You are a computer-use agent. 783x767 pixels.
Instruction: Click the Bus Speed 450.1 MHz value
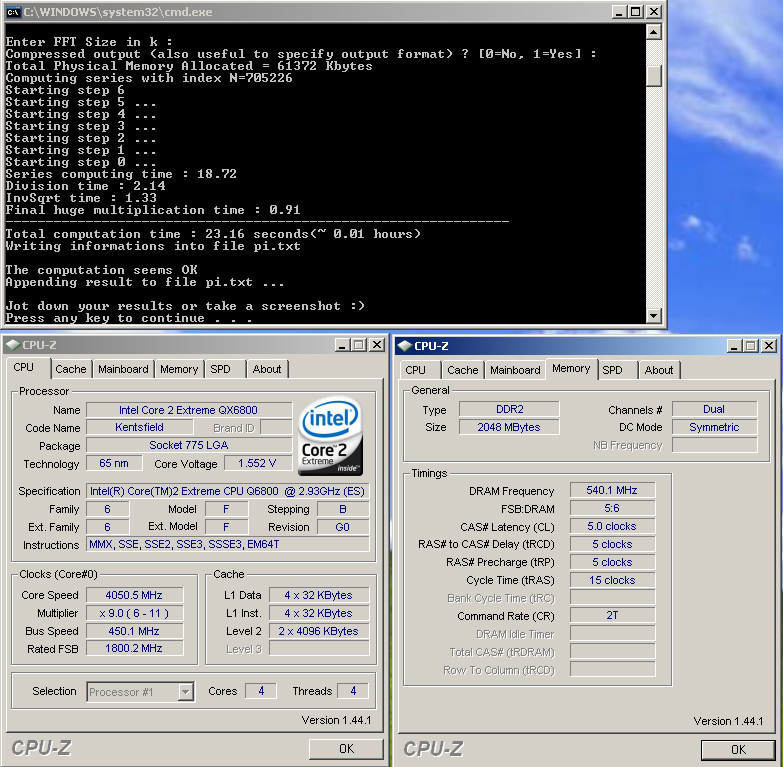click(134, 631)
